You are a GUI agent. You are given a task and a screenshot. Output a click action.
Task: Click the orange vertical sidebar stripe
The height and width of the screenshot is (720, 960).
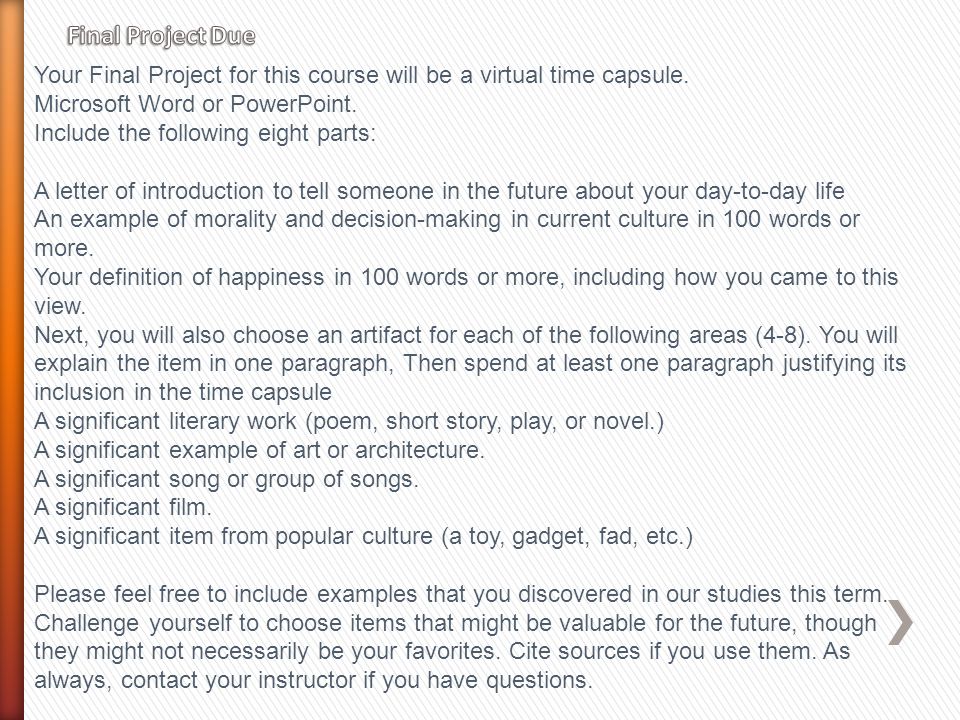click(x=12, y=360)
